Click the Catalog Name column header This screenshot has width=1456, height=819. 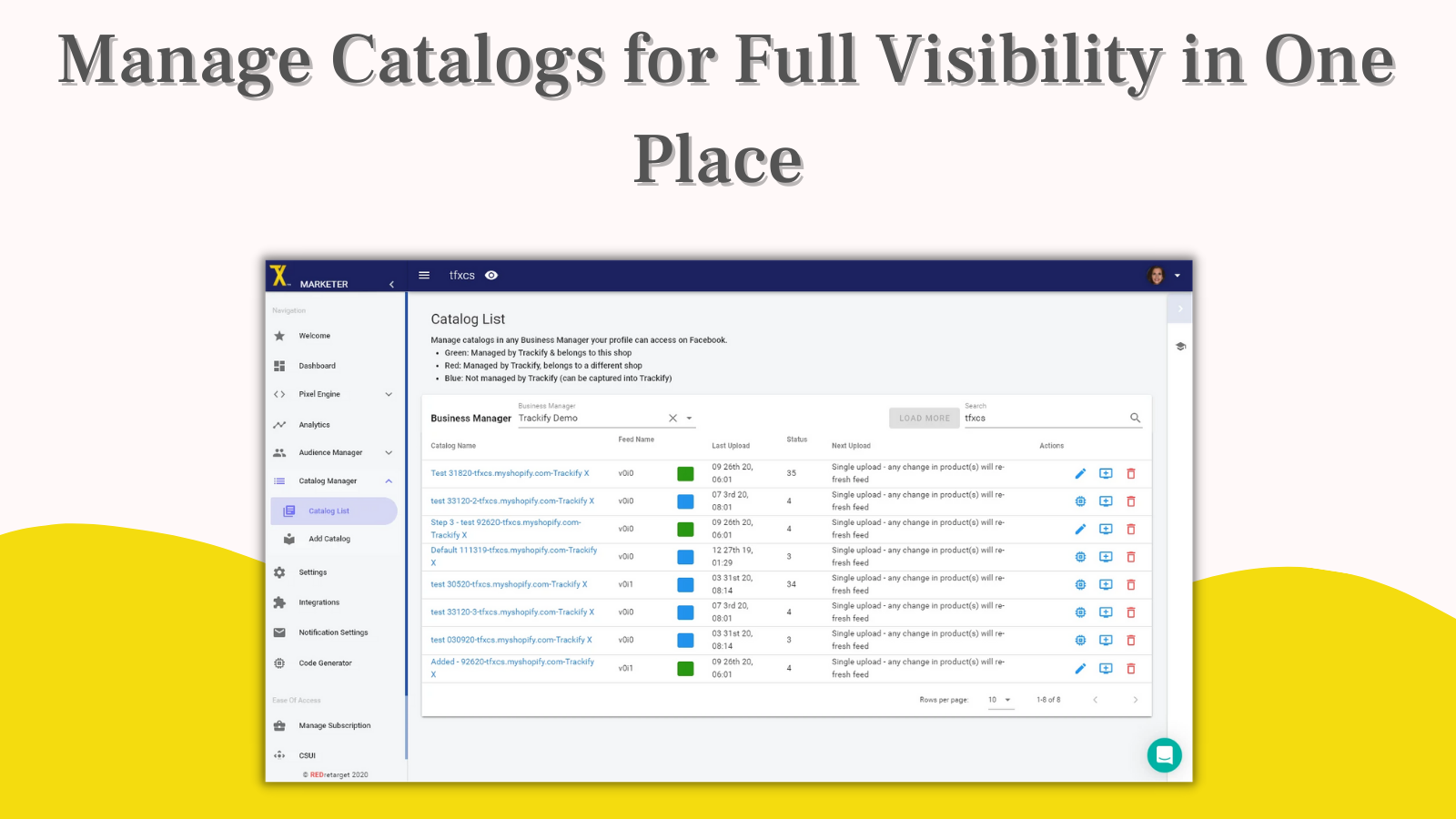453,446
